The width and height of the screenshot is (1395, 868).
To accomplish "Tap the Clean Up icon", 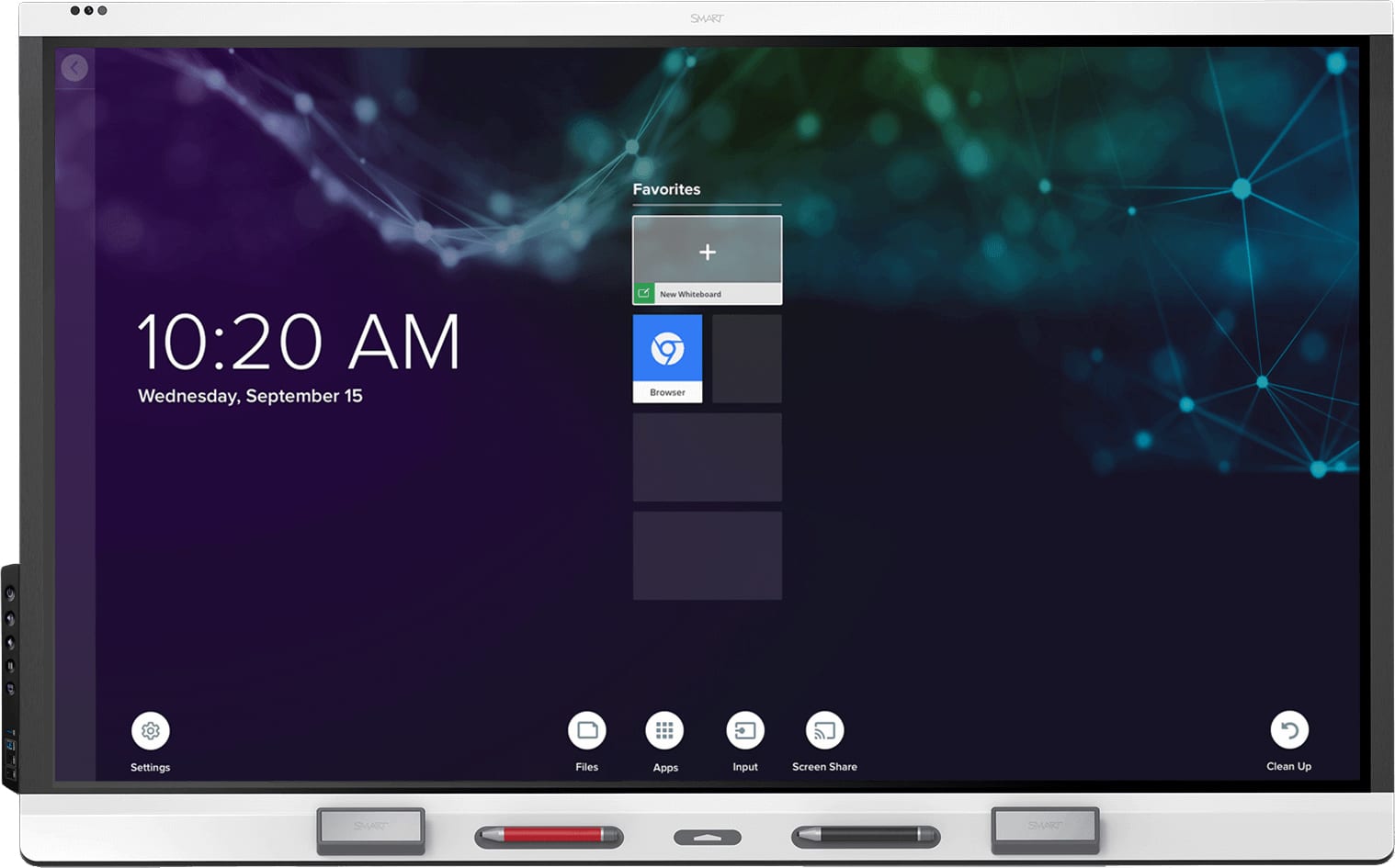I will [x=1289, y=730].
